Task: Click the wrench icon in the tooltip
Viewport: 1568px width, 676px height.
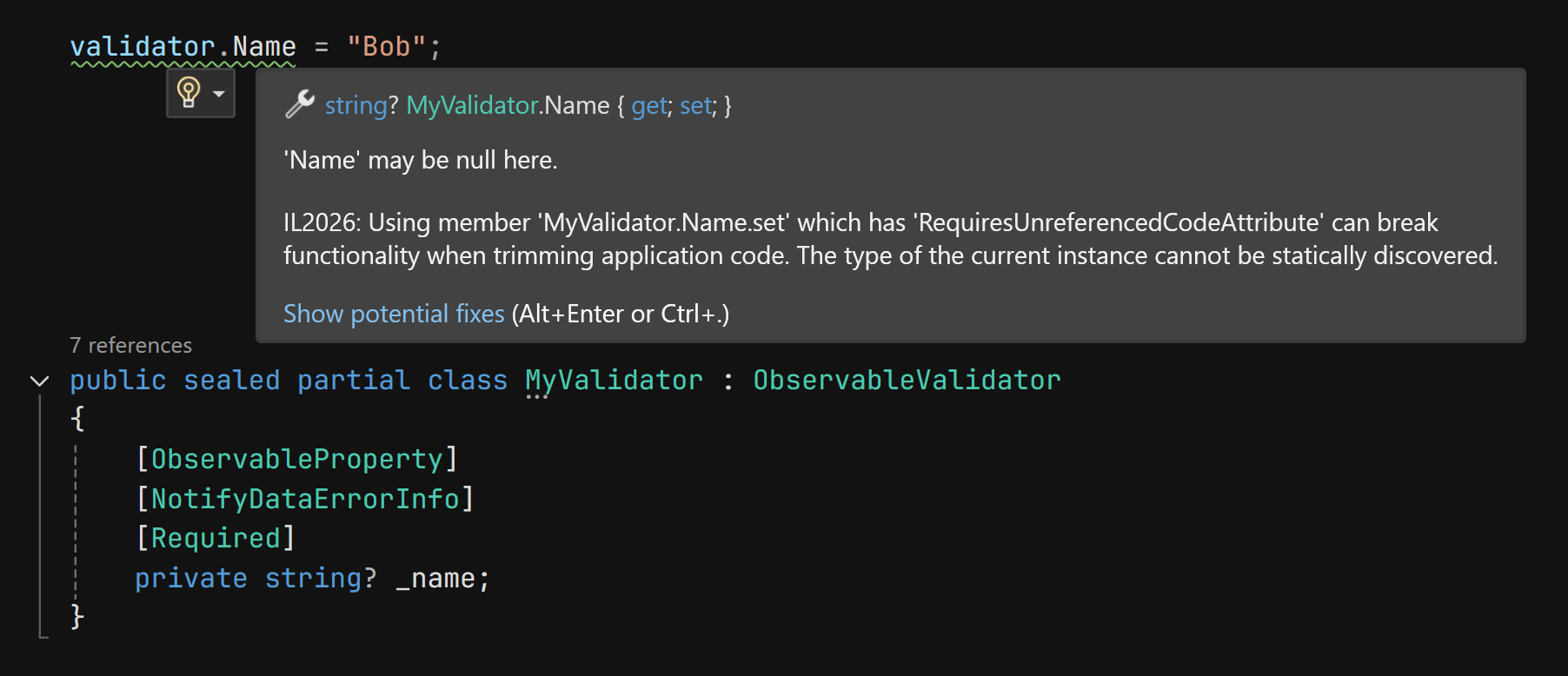Action: (x=300, y=104)
